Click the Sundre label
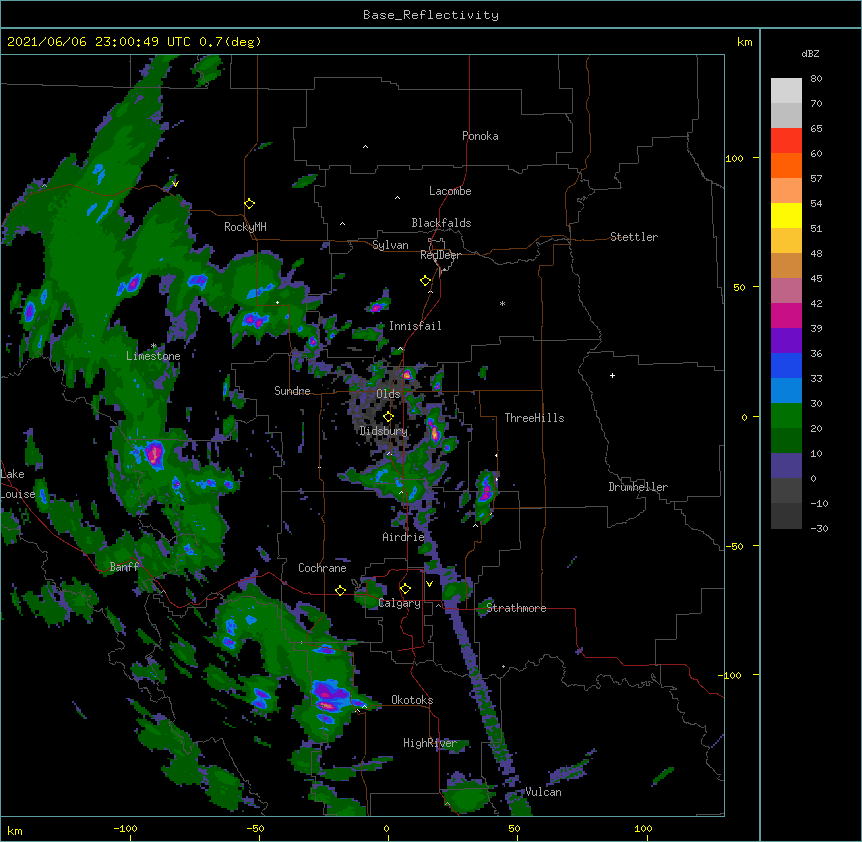The image size is (862, 842). pyautogui.click(x=292, y=391)
